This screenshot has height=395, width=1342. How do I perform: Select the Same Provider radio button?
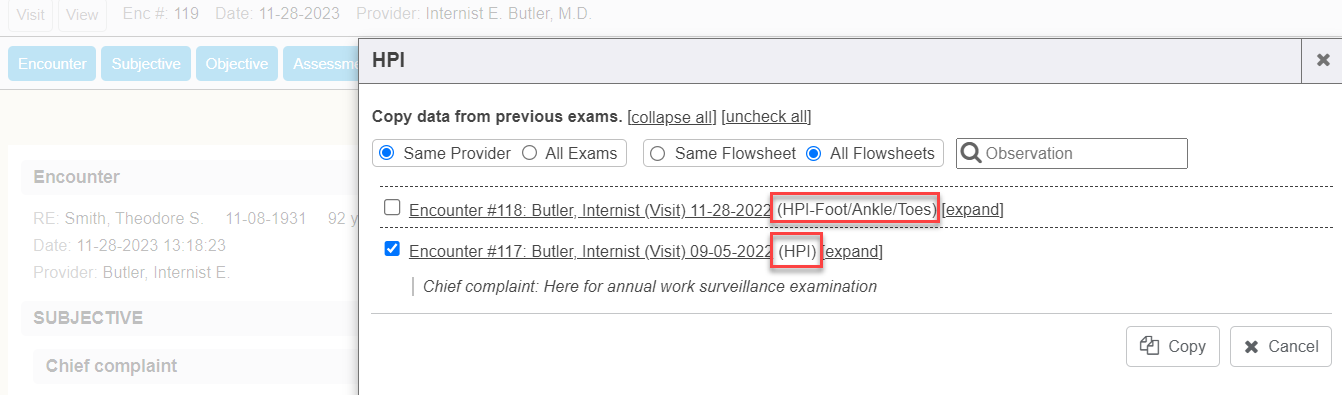coord(388,153)
